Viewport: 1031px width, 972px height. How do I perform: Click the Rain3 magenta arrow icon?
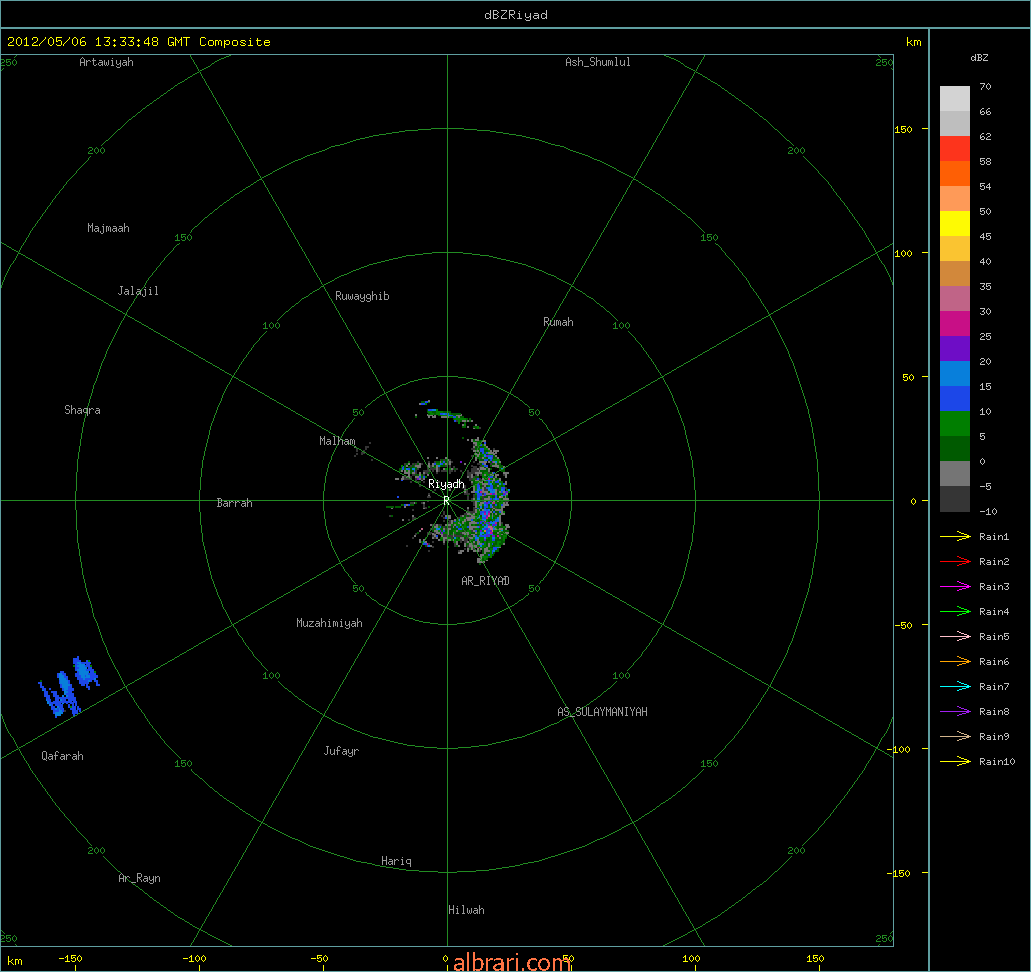coord(955,587)
